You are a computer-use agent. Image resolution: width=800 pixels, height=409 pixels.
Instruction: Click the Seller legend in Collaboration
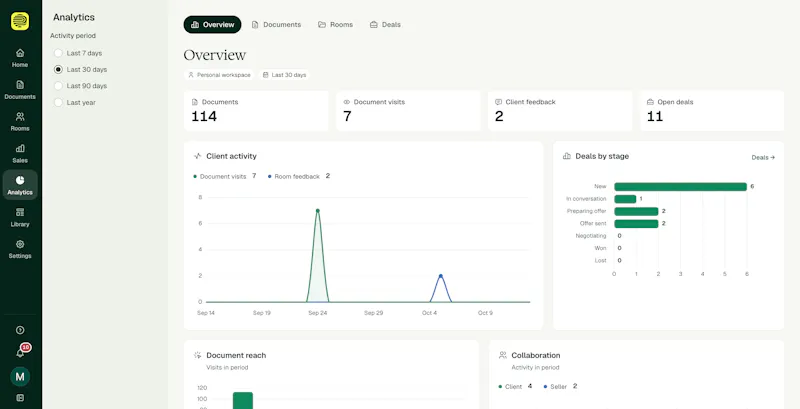560,387
